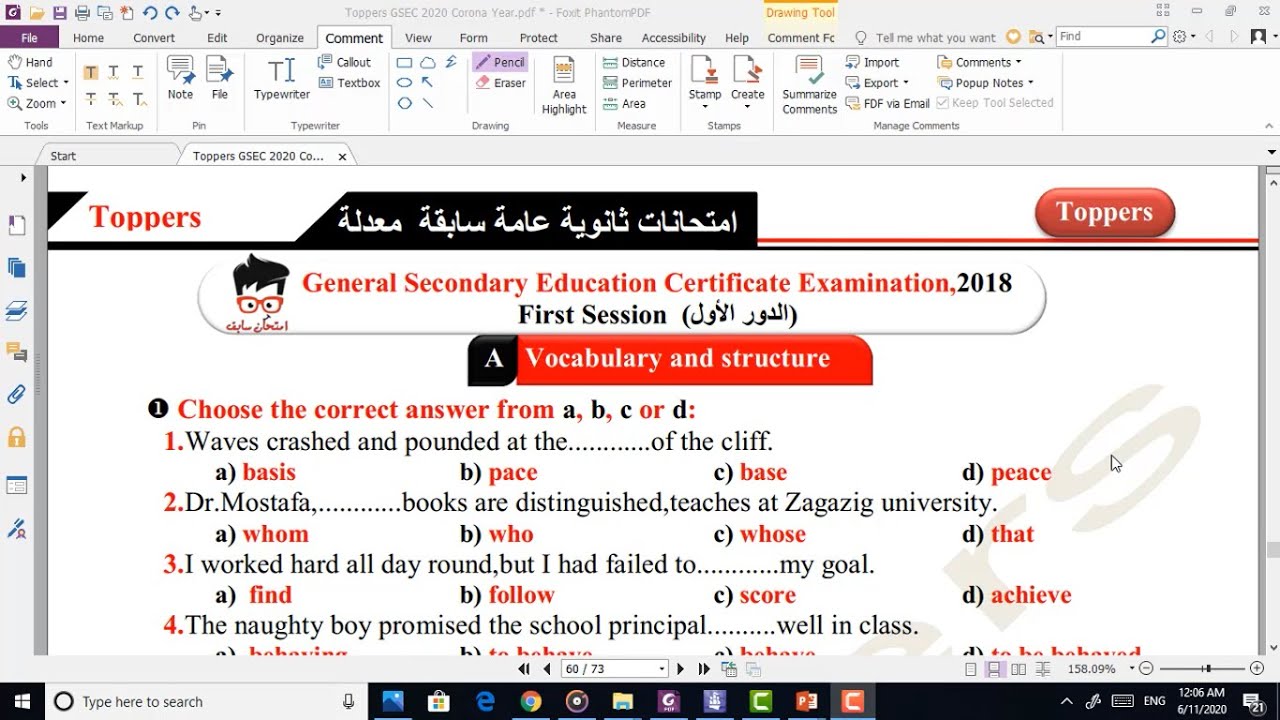Switch to the Convert ribbon tab

(x=154, y=38)
